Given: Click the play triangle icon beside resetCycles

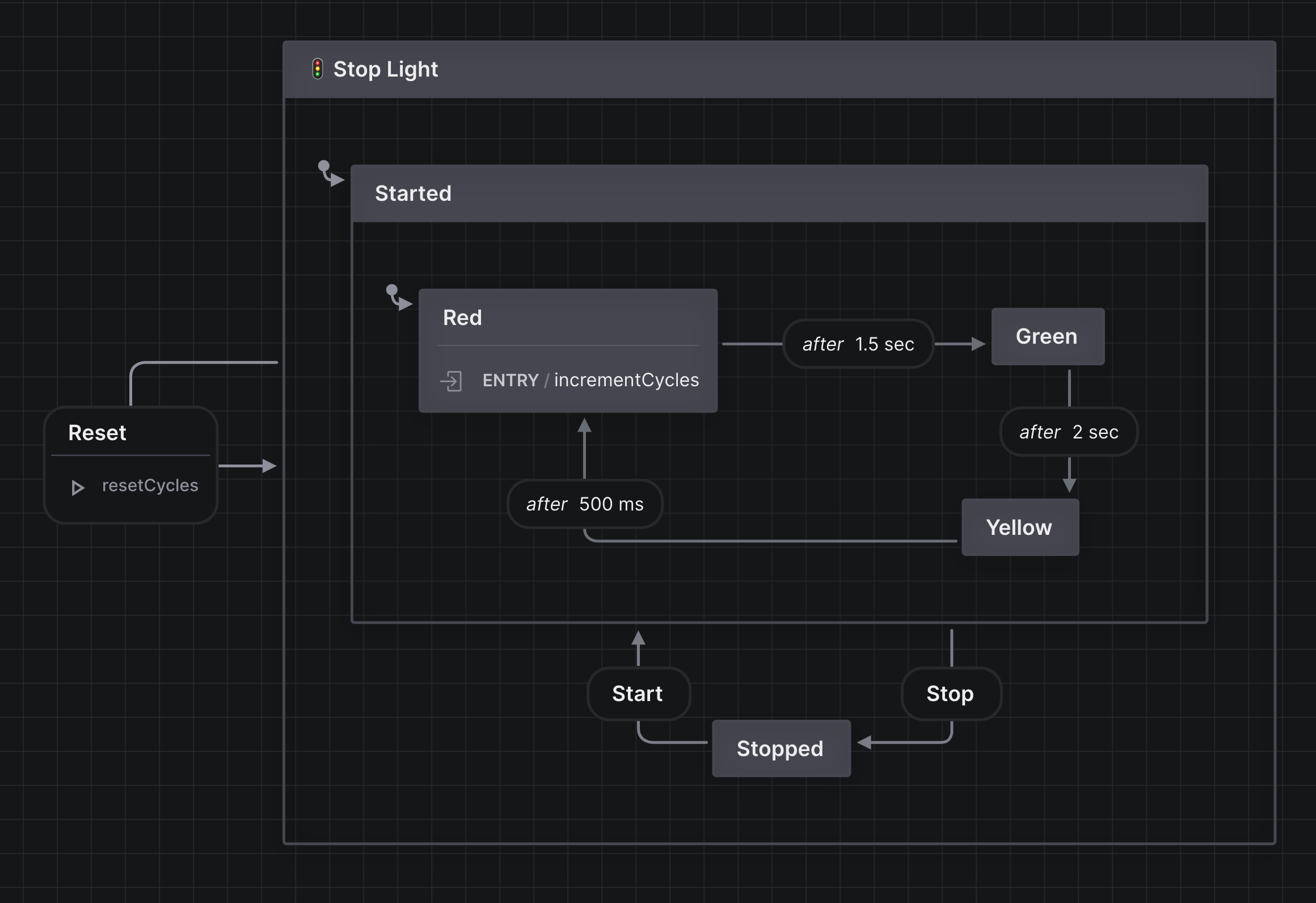Looking at the screenshot, I should pos(78,487).
